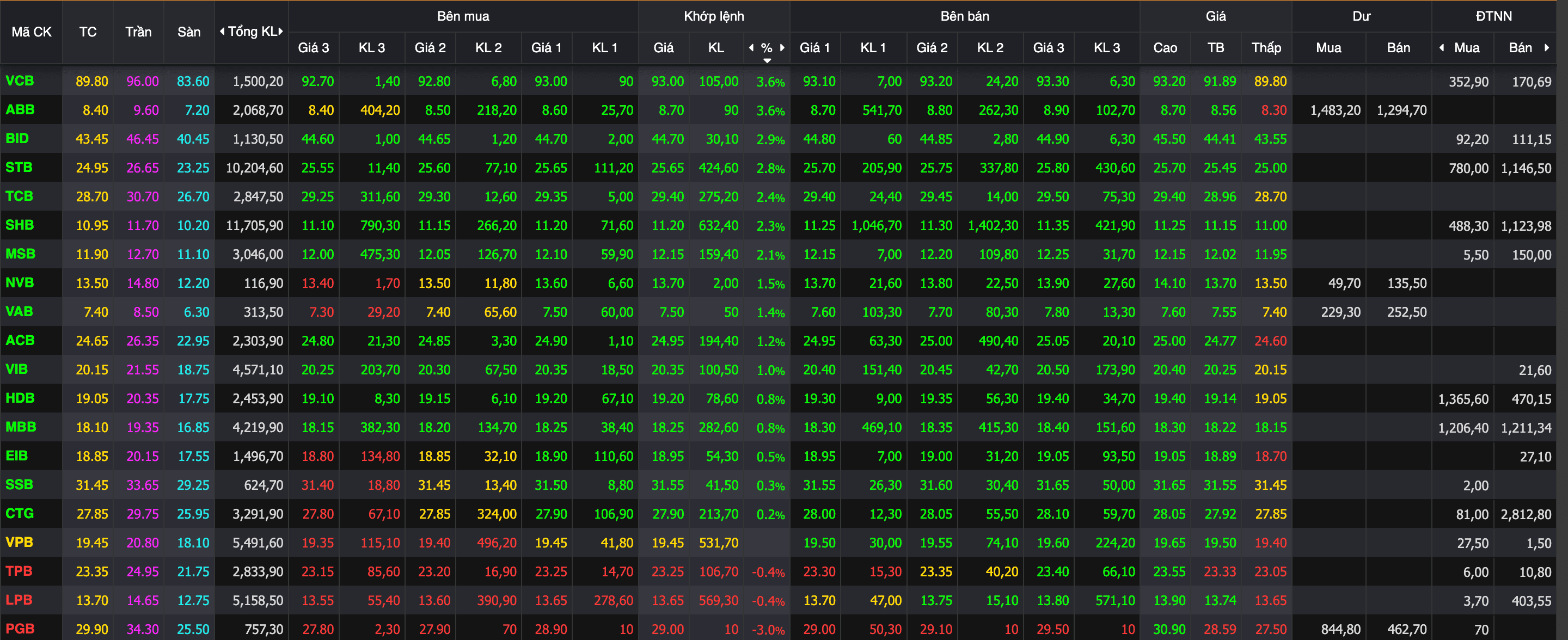The height and width of the screenshot is (640, 1568).
Task: Sort by Trần ceiling price header
Action: (x=138, y=32)
